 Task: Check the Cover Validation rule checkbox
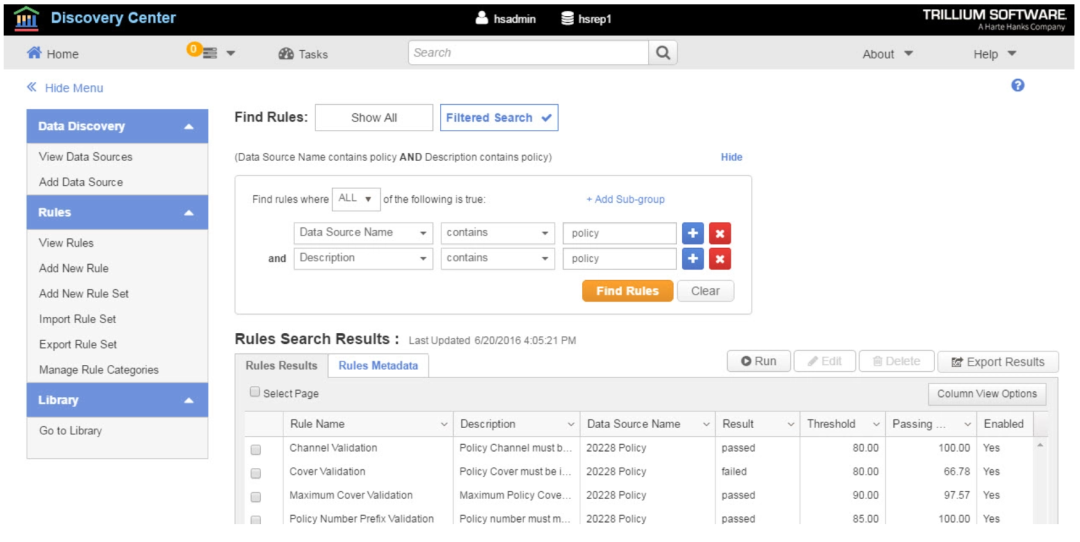(256, 473)
